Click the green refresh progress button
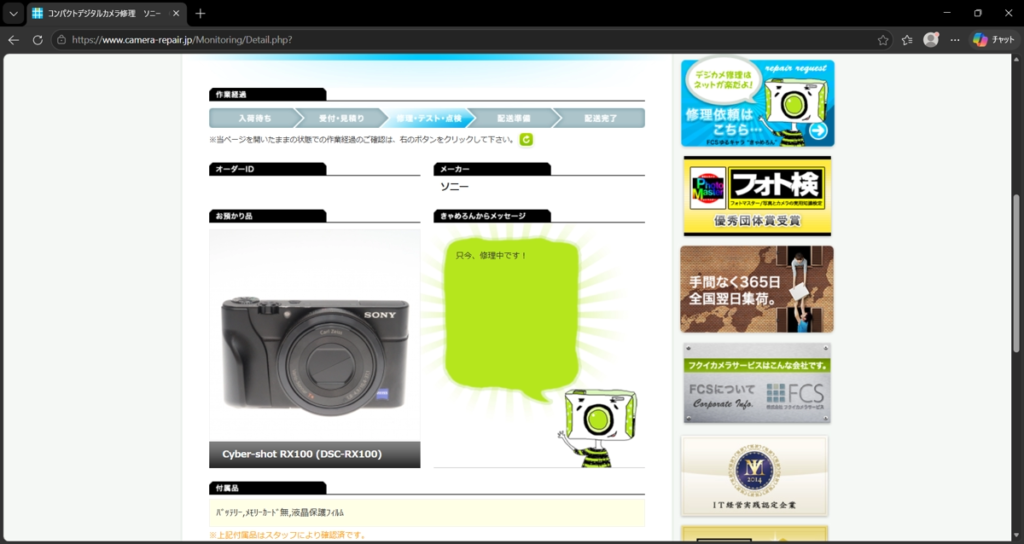1024x544 pixels. [x=526, y=139]
